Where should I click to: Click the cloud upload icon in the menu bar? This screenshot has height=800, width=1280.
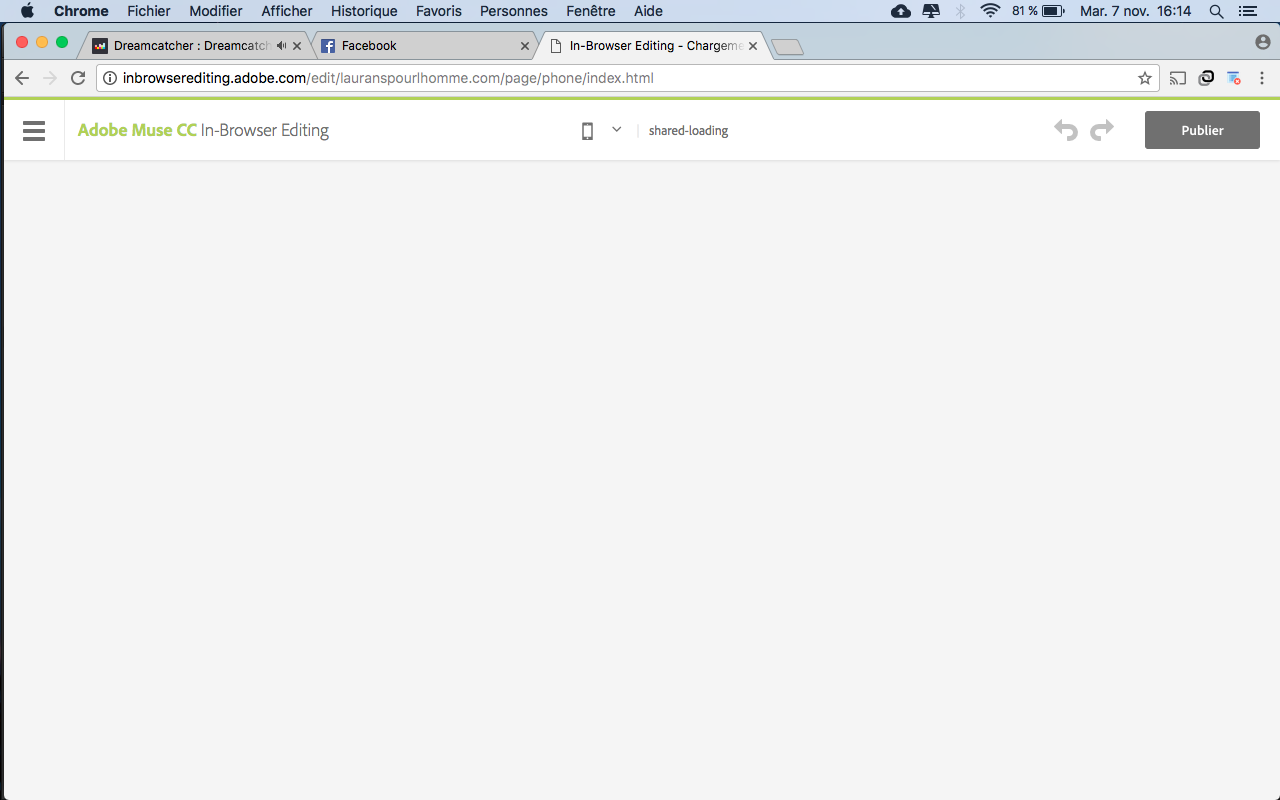(901, 11)
